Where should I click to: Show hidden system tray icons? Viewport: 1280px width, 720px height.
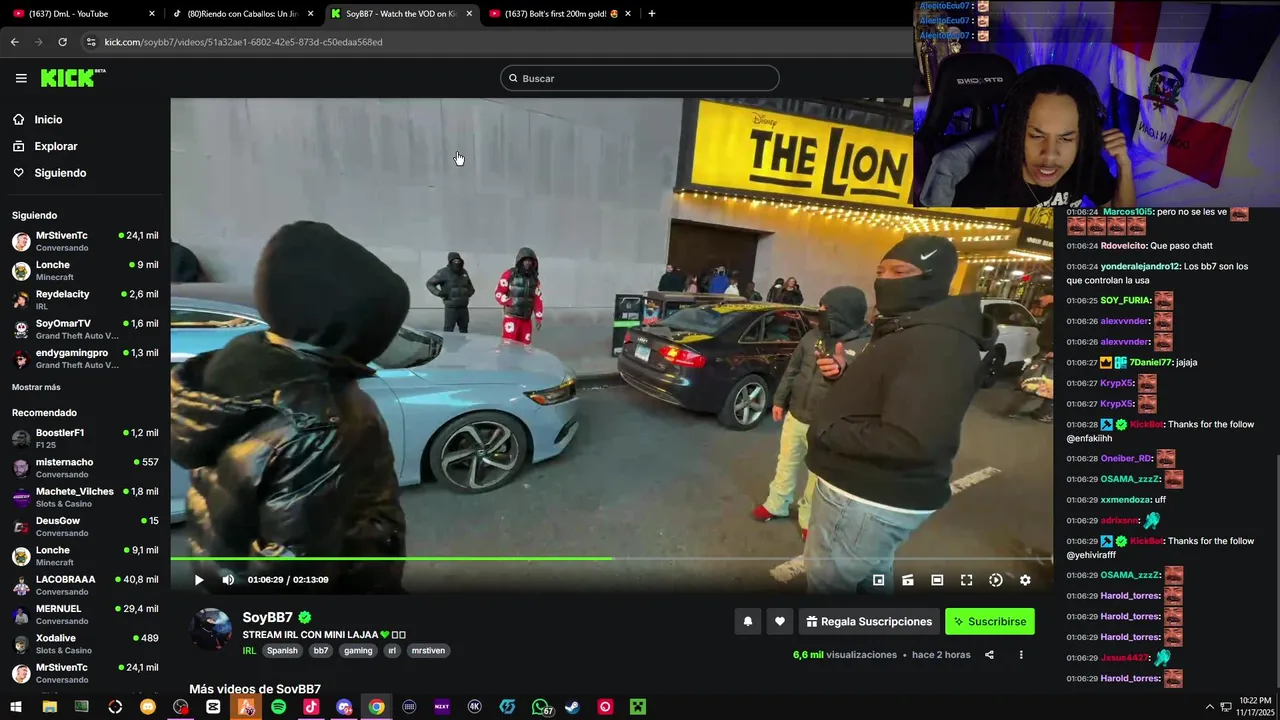click(x=1210, y=707)
